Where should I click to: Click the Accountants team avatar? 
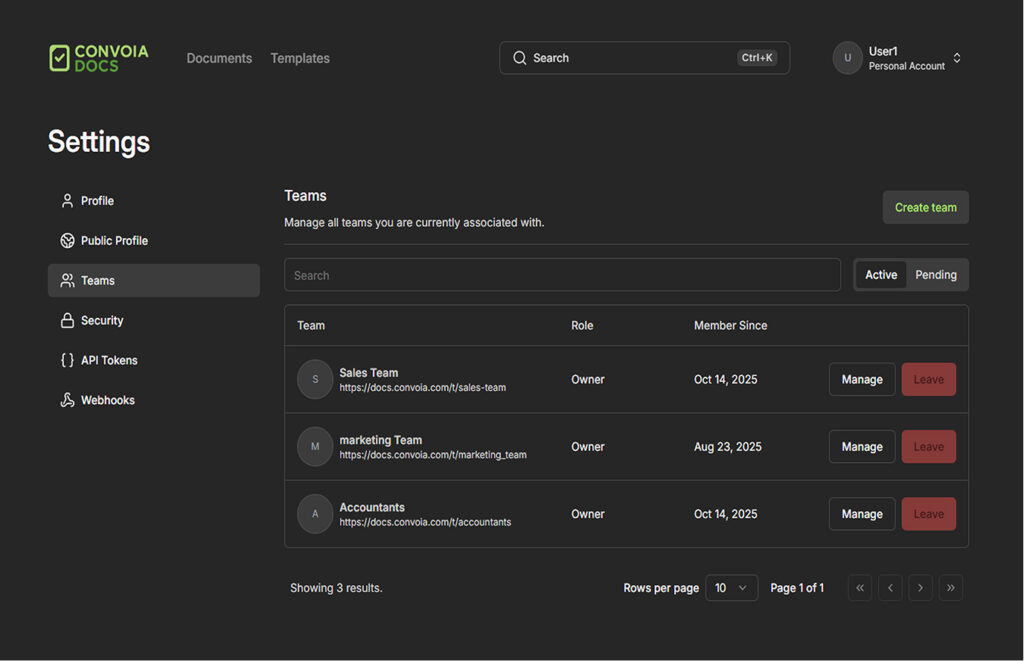click(315, 514)
